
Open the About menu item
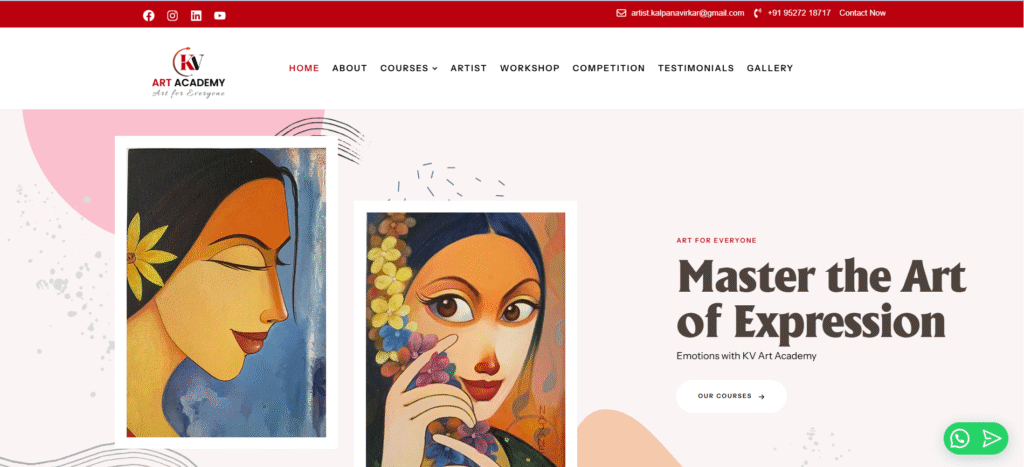pos(349,68)
